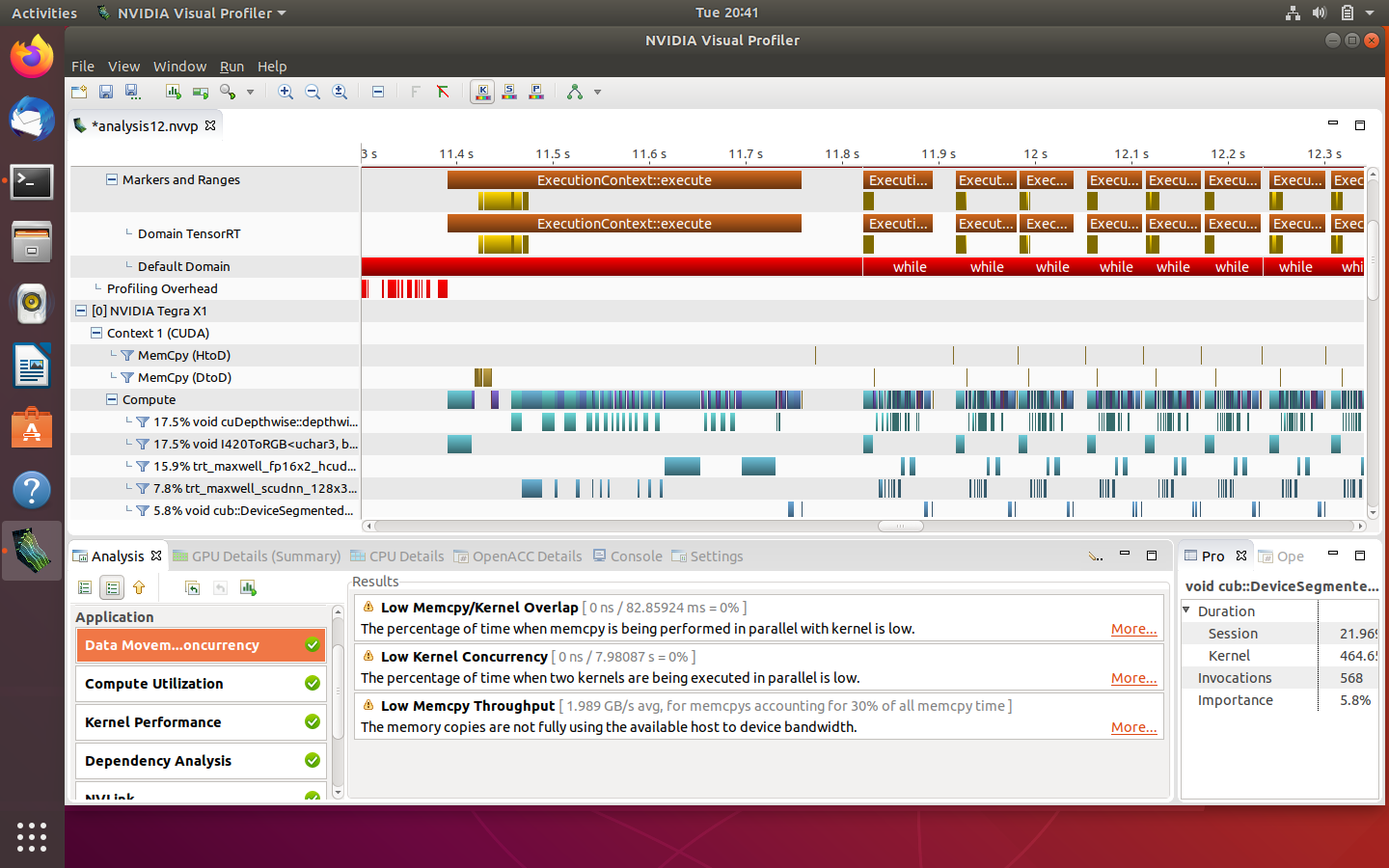Open More link for Low Kernel Concurrency

pos(1134,678)
